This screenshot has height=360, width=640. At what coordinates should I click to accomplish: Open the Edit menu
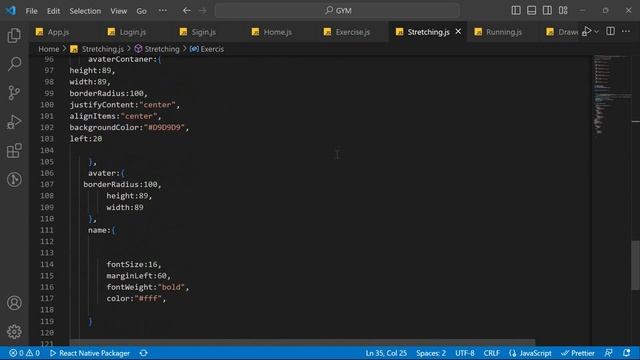tap(53, 11)
